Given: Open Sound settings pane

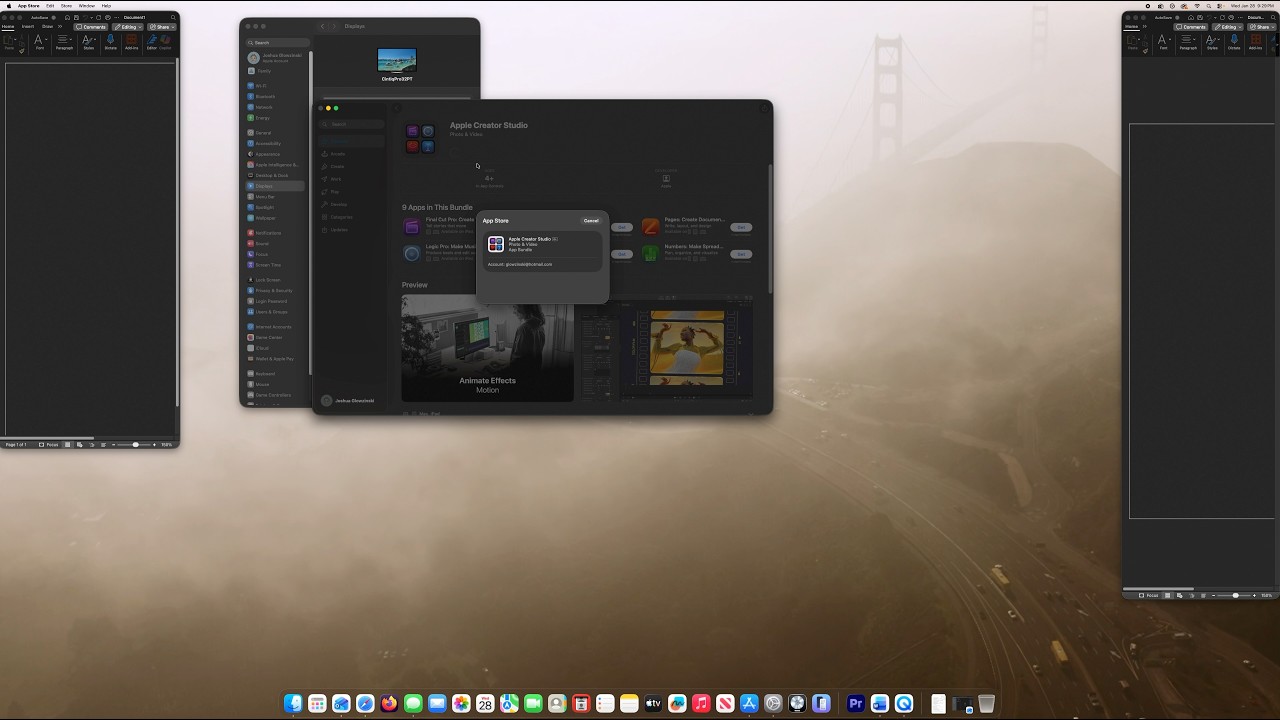Looking at the screenshot, I should click(x=277, y=244).
